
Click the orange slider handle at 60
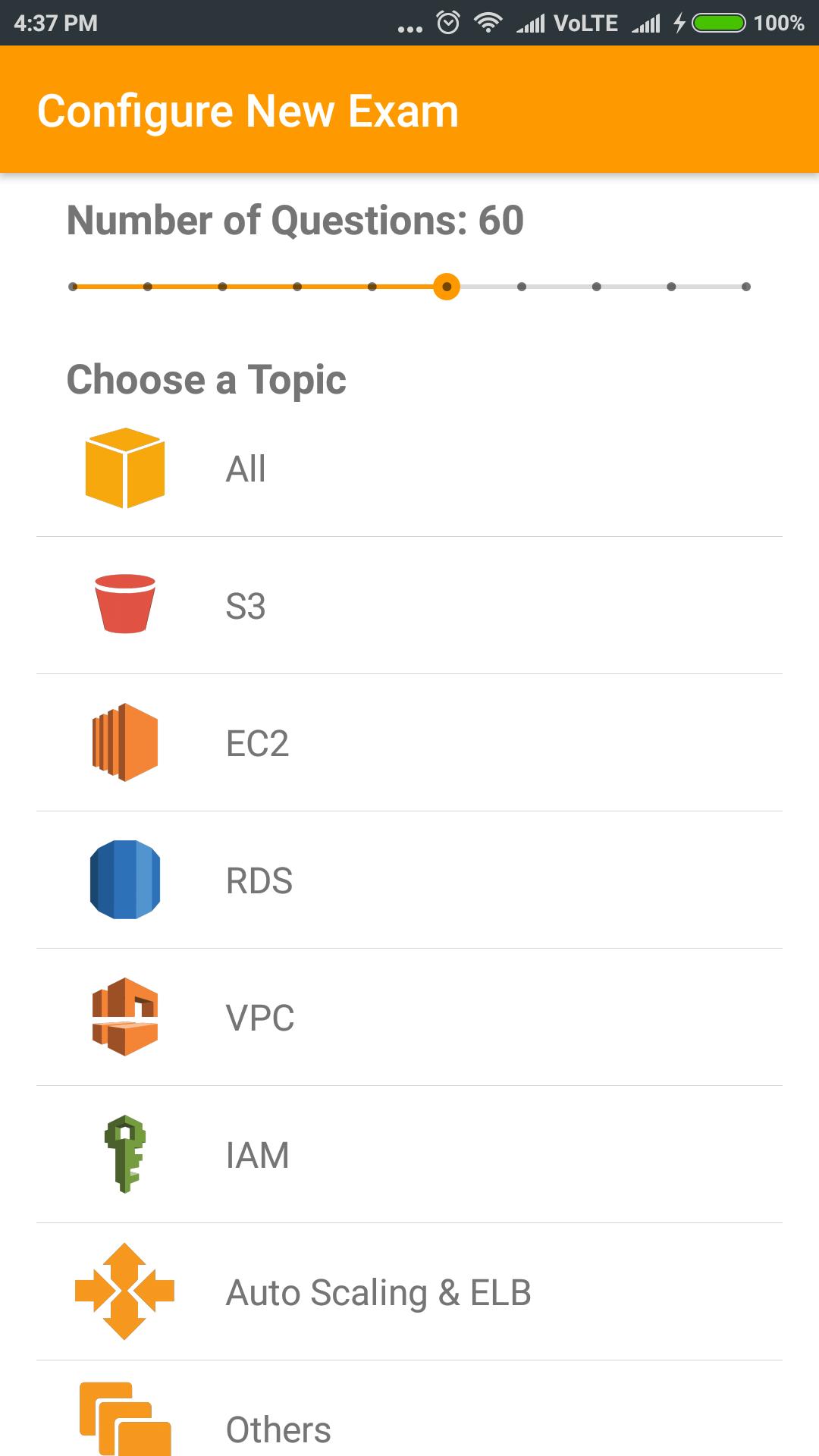click(x=447, y=287)
